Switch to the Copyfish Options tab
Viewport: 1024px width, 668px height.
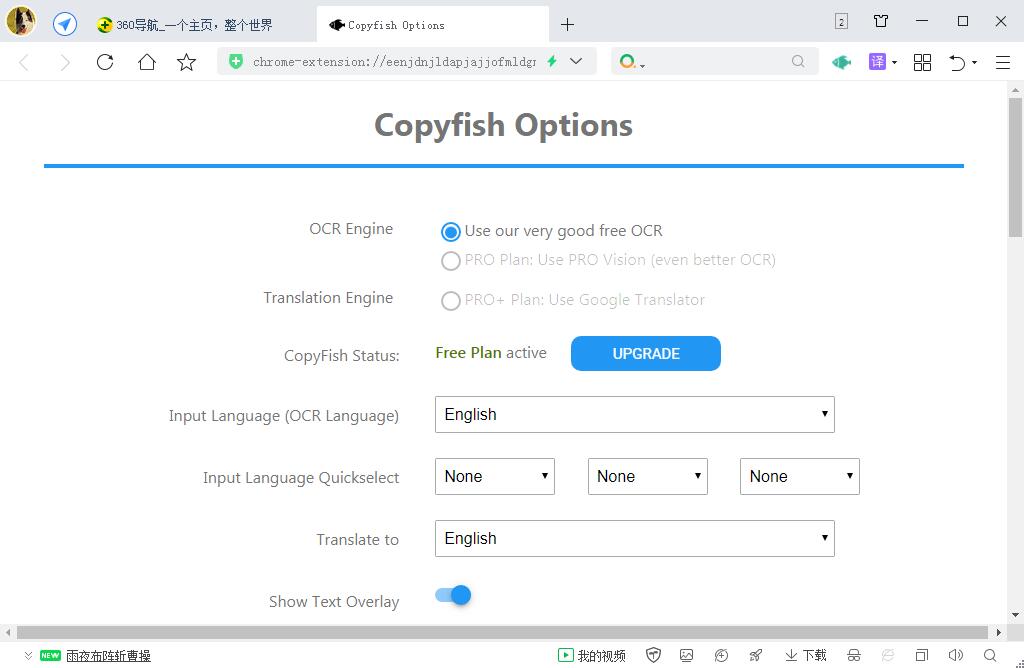point(432,25)
